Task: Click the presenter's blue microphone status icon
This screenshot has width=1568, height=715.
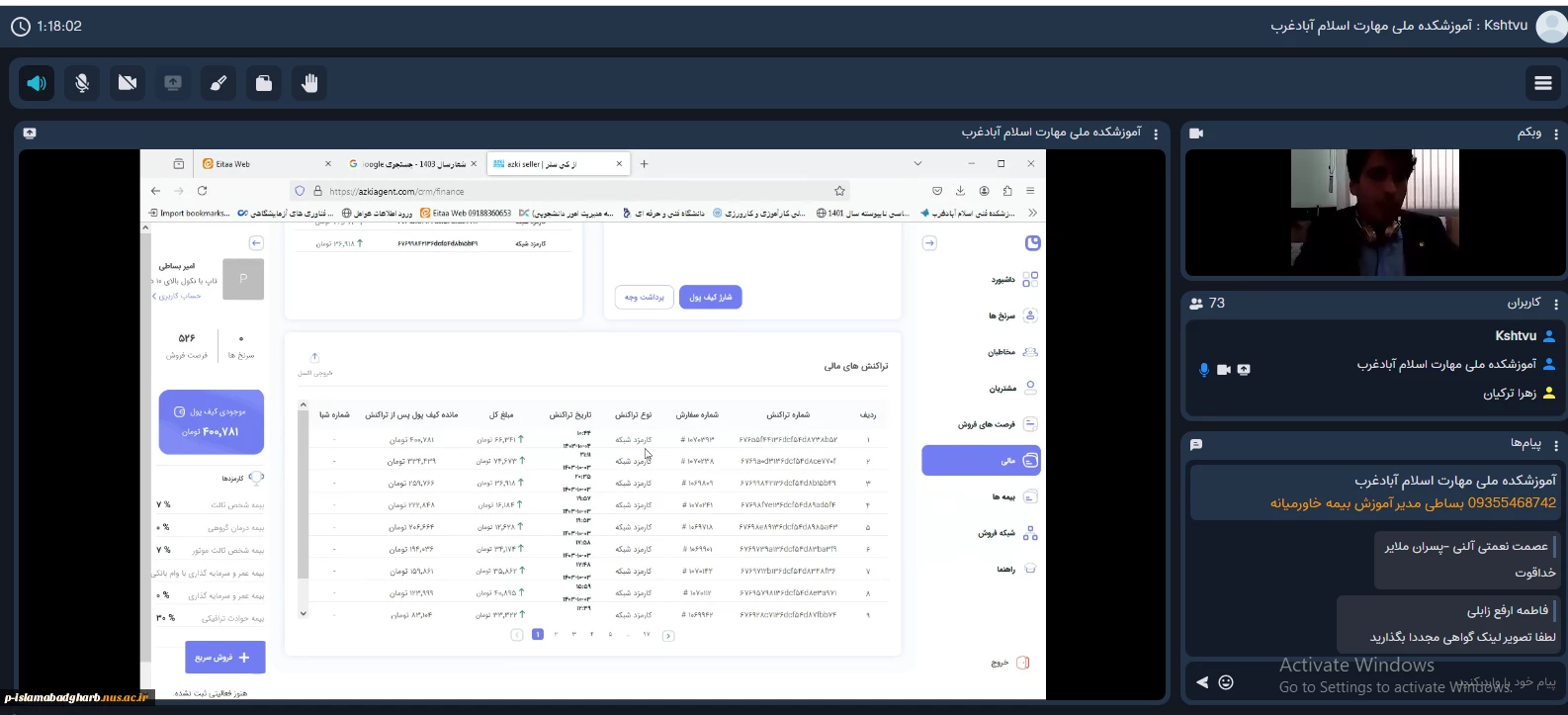Action: tap(1203, 370)
